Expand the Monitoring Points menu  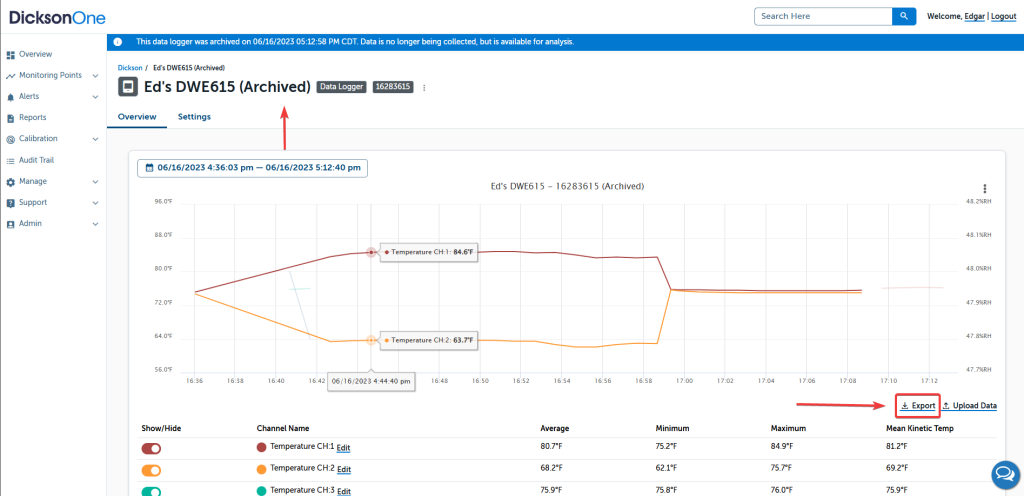(x=95, y=76)
